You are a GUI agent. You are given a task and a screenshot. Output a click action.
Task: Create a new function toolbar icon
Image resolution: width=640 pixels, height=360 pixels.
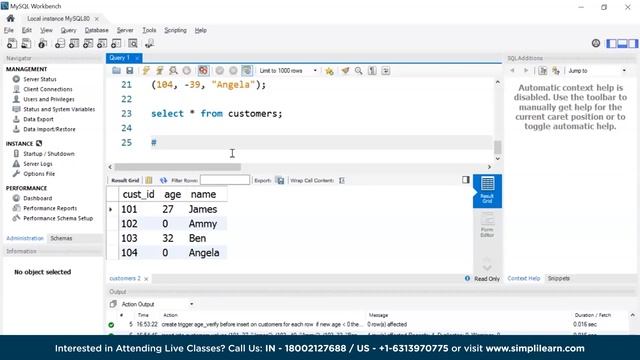pyautogui.click(x=116, y=43)
